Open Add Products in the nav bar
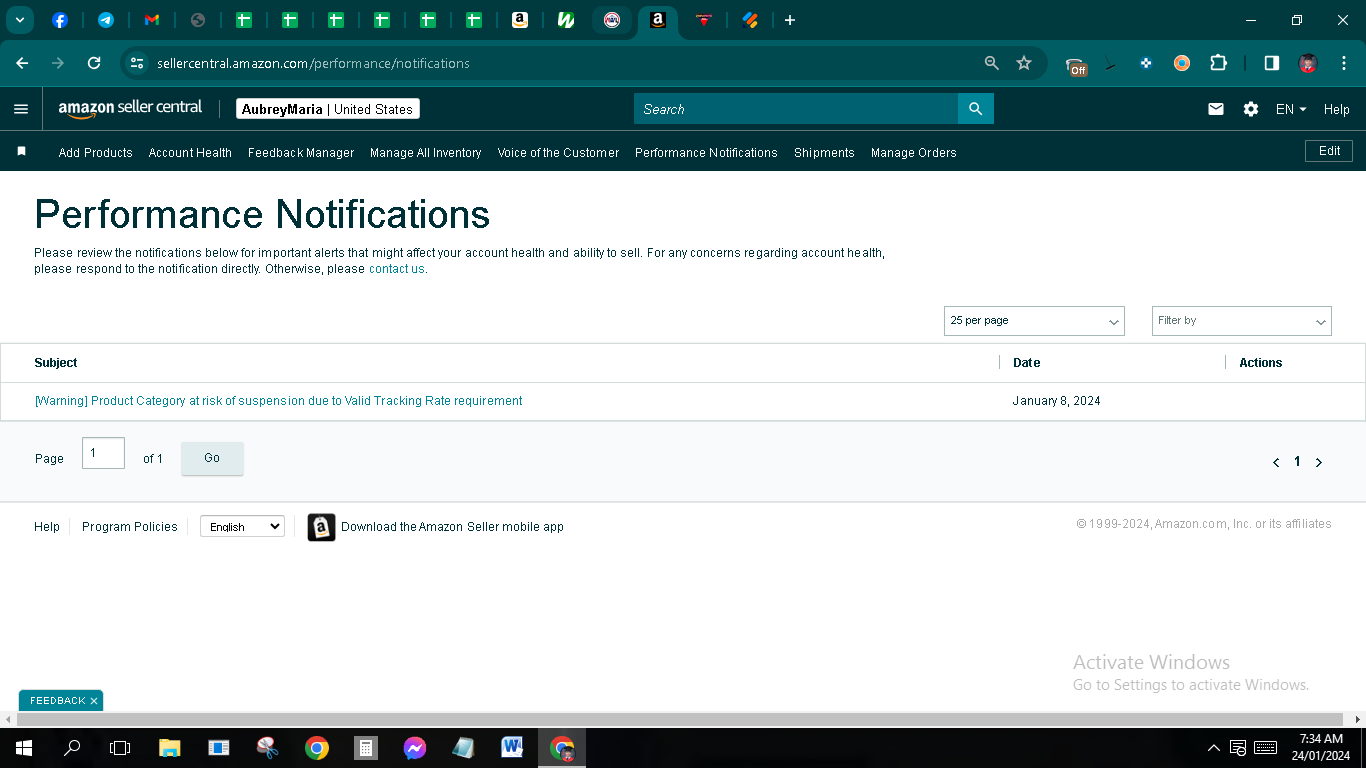 96,153
